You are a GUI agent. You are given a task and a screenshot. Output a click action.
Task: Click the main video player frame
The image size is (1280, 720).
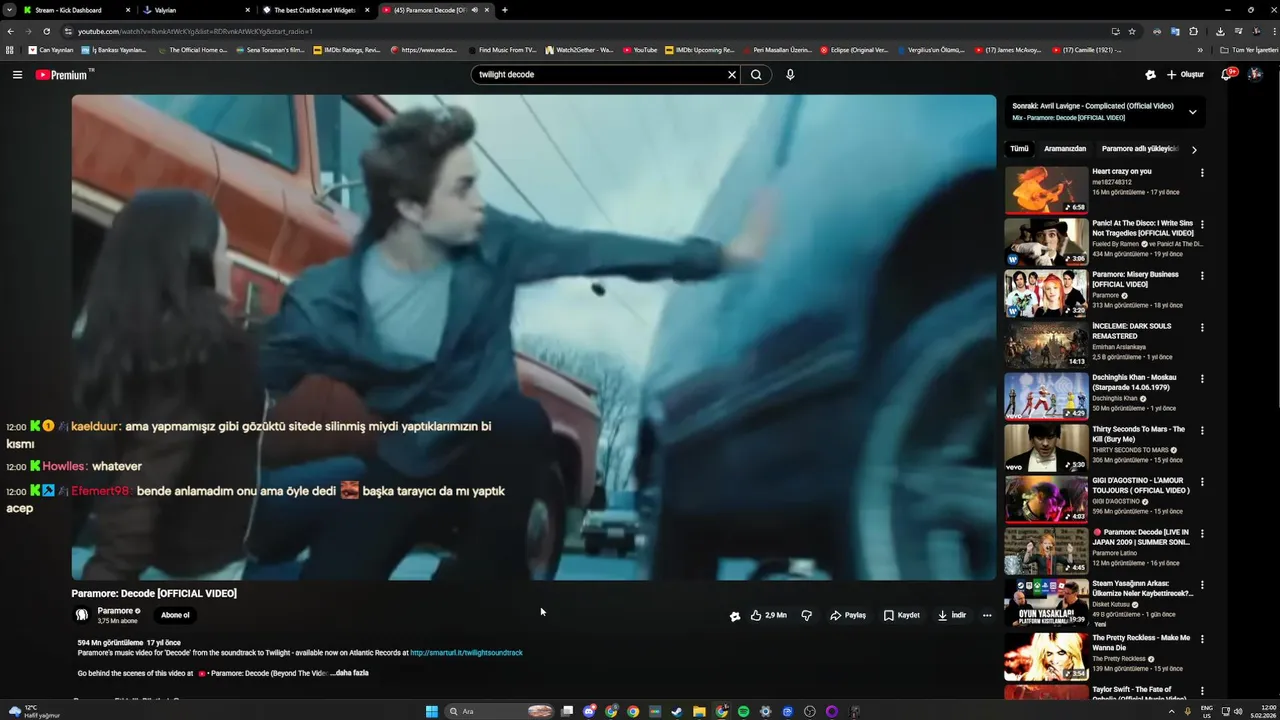[x=534, y=337]
